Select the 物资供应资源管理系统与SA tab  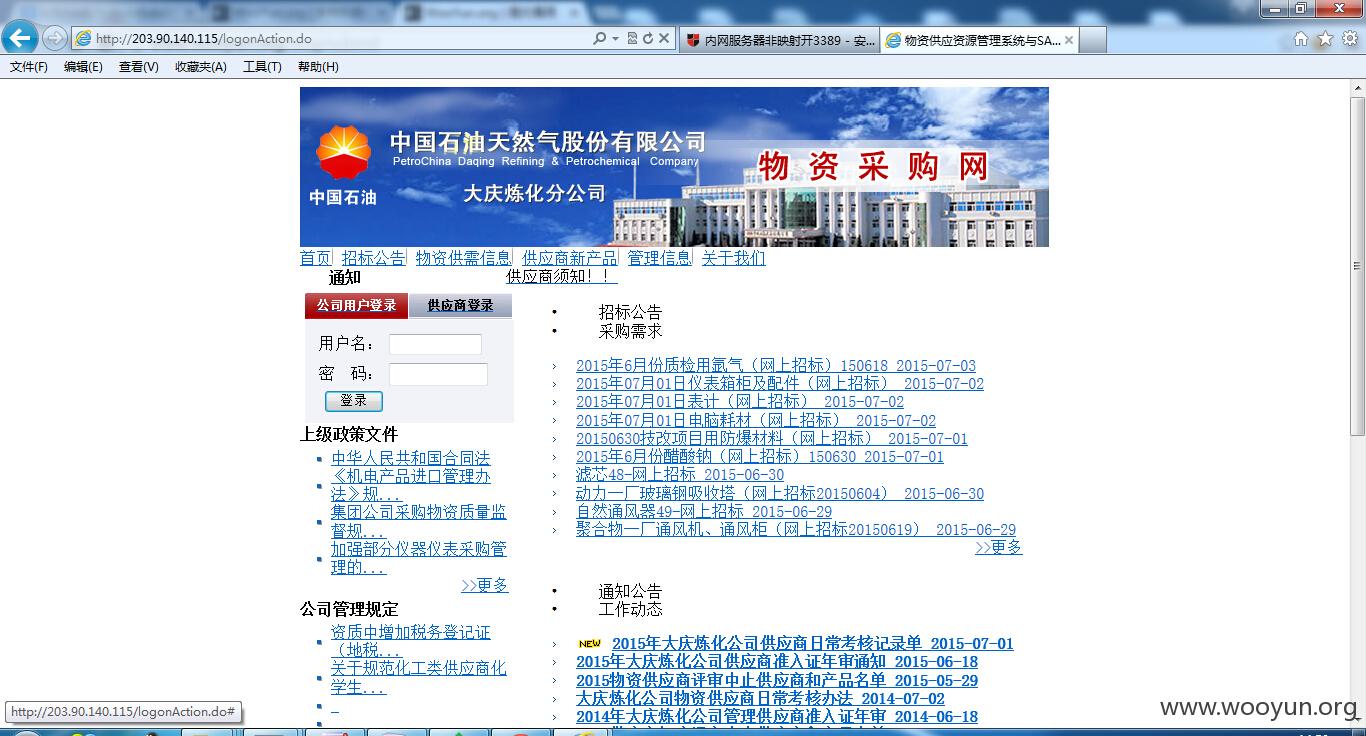coord(979,40)
